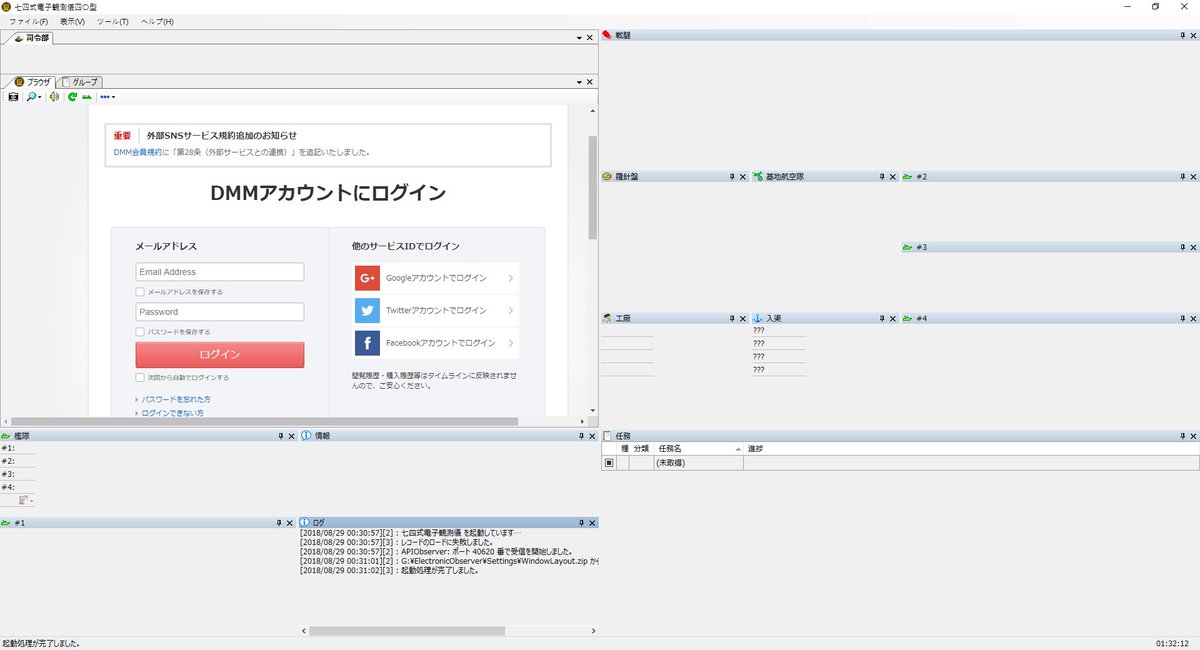The height and width of the screenshot is (650, 1200).
Task: Click the Google plus login icon
Action: pos(367,278)
